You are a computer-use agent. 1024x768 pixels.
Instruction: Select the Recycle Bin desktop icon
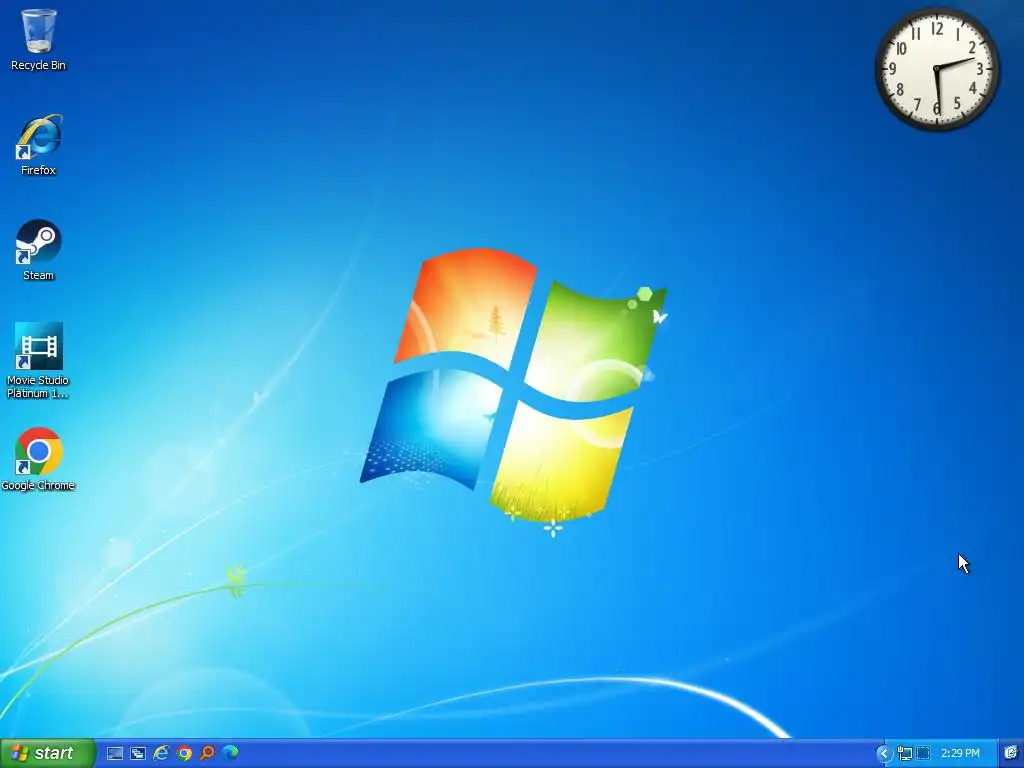pyautogui.click(x=39, y=39)
